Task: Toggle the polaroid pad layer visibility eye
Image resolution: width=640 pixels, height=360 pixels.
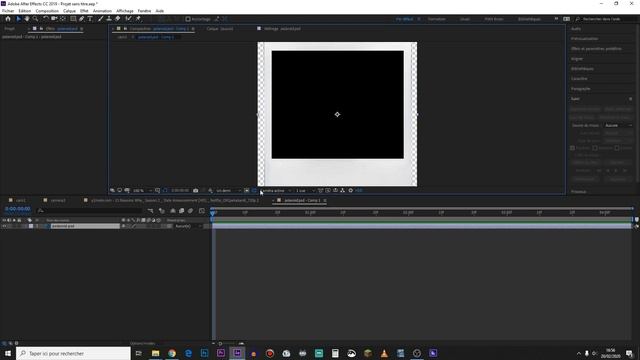Action: pyautogui.click(x=4, y=226)
